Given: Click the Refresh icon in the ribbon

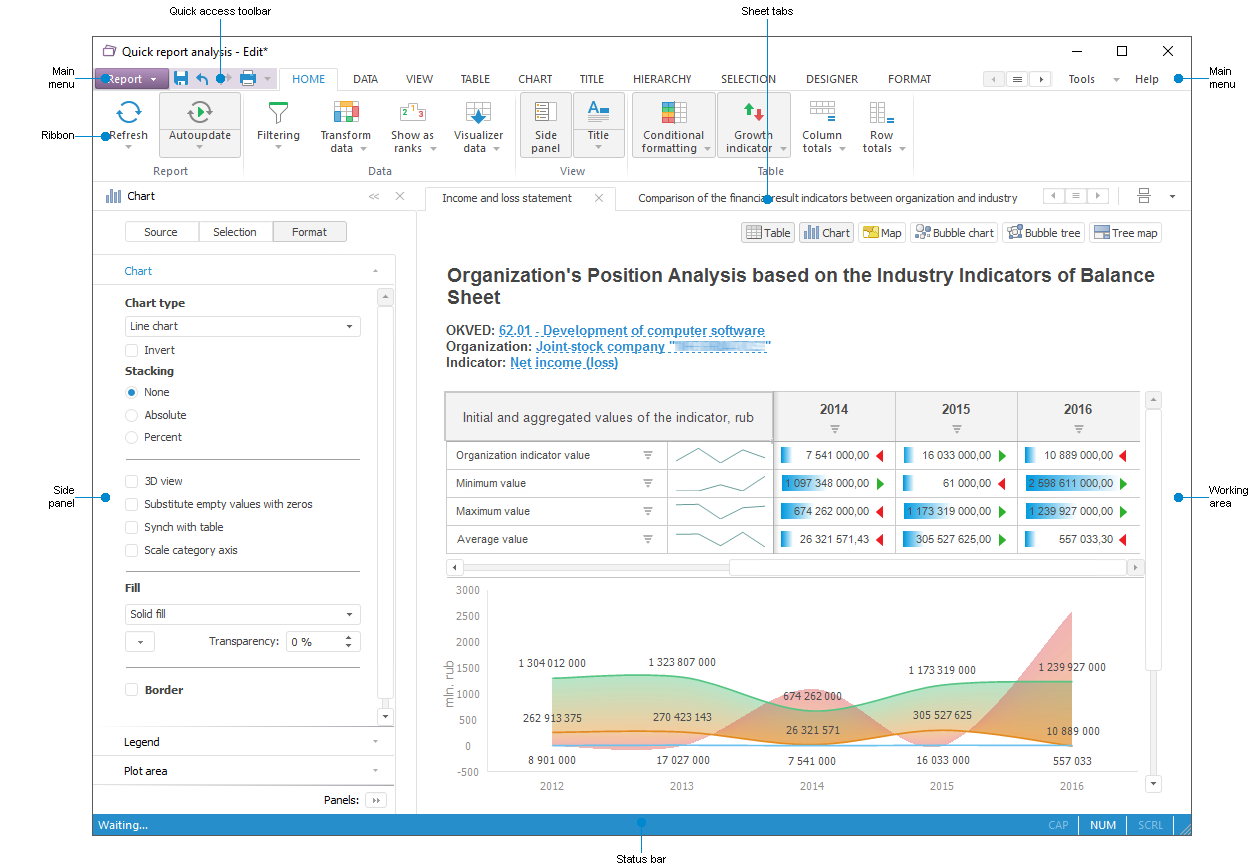Looking at the screenshot, I should coord(128,112).
